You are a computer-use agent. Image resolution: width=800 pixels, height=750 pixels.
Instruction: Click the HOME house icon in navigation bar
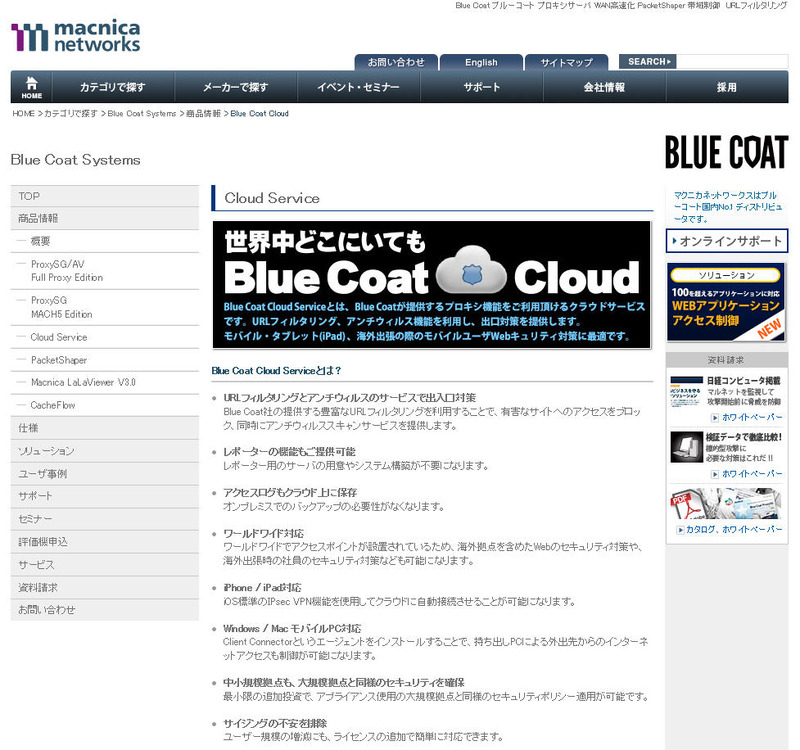click(x=32, y=86)
